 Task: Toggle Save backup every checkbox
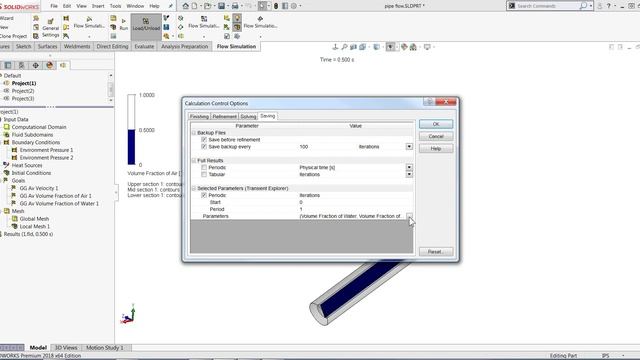coord(204,147)
